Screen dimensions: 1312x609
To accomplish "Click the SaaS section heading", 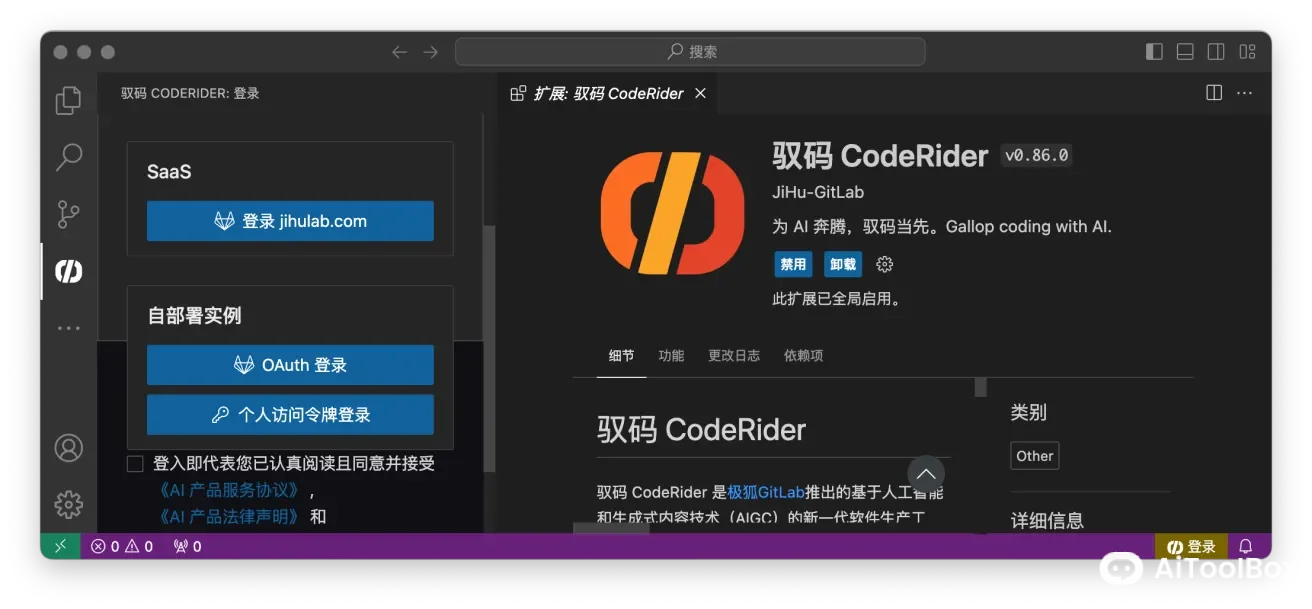I will [x=169, y=172].
